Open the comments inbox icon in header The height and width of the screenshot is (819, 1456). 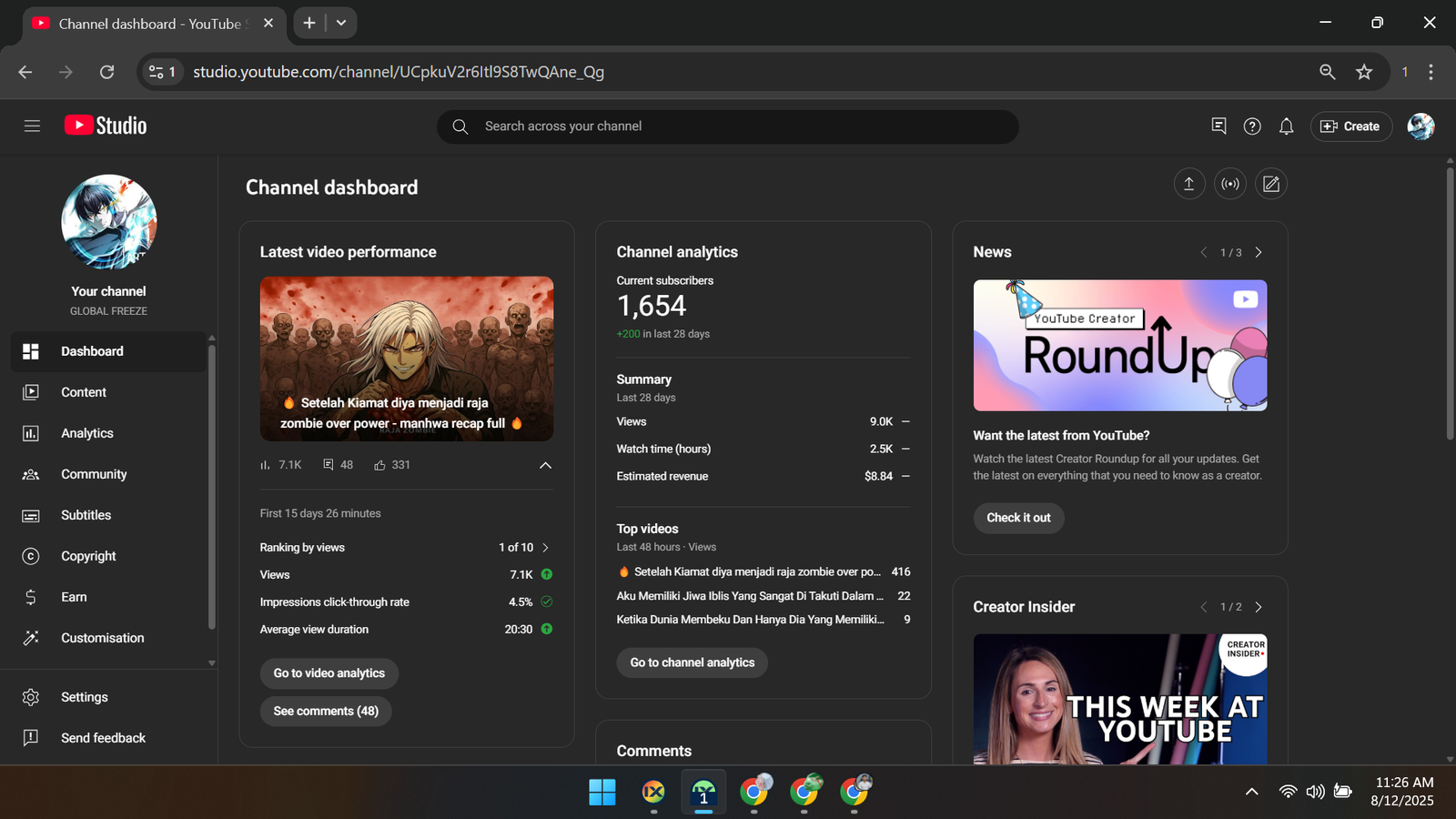(1219, 126)
